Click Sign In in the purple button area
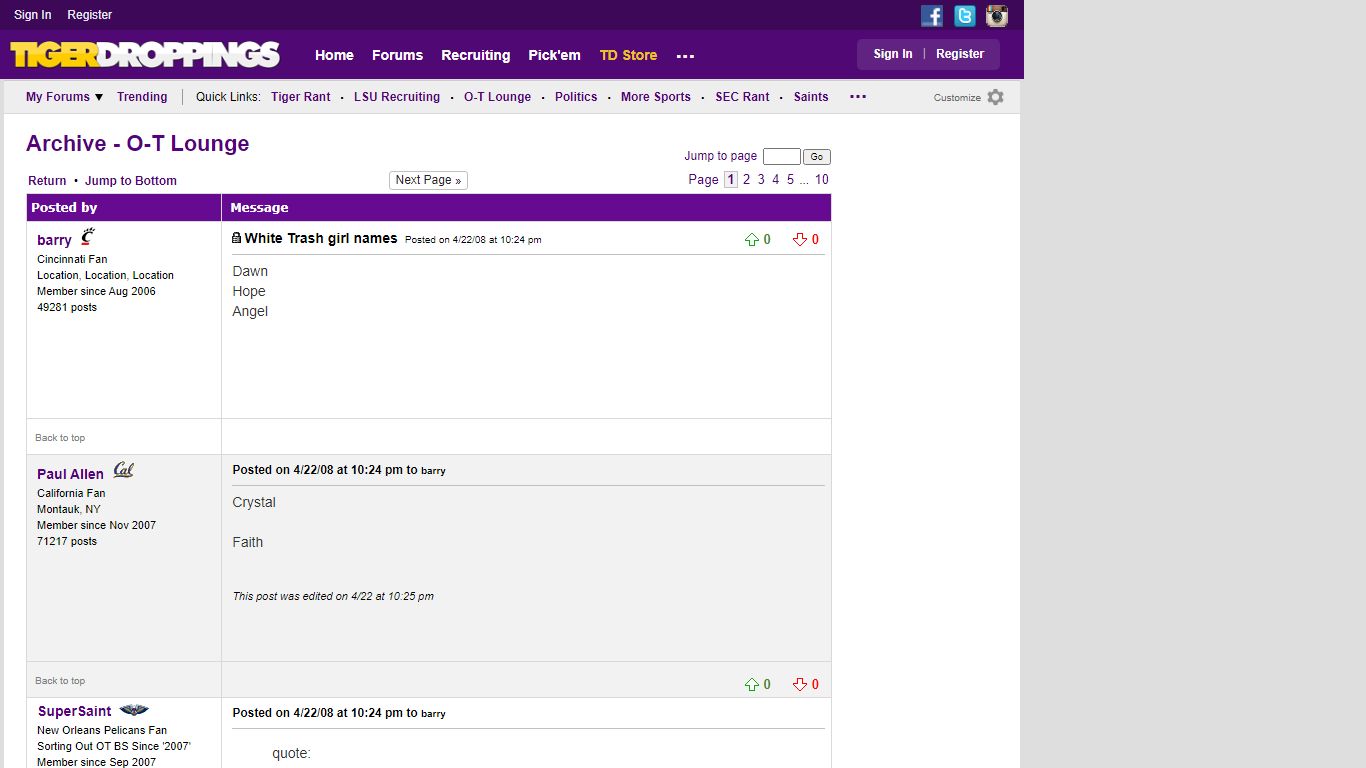This screenshot has height=768, width=1366. click(893, 54)
